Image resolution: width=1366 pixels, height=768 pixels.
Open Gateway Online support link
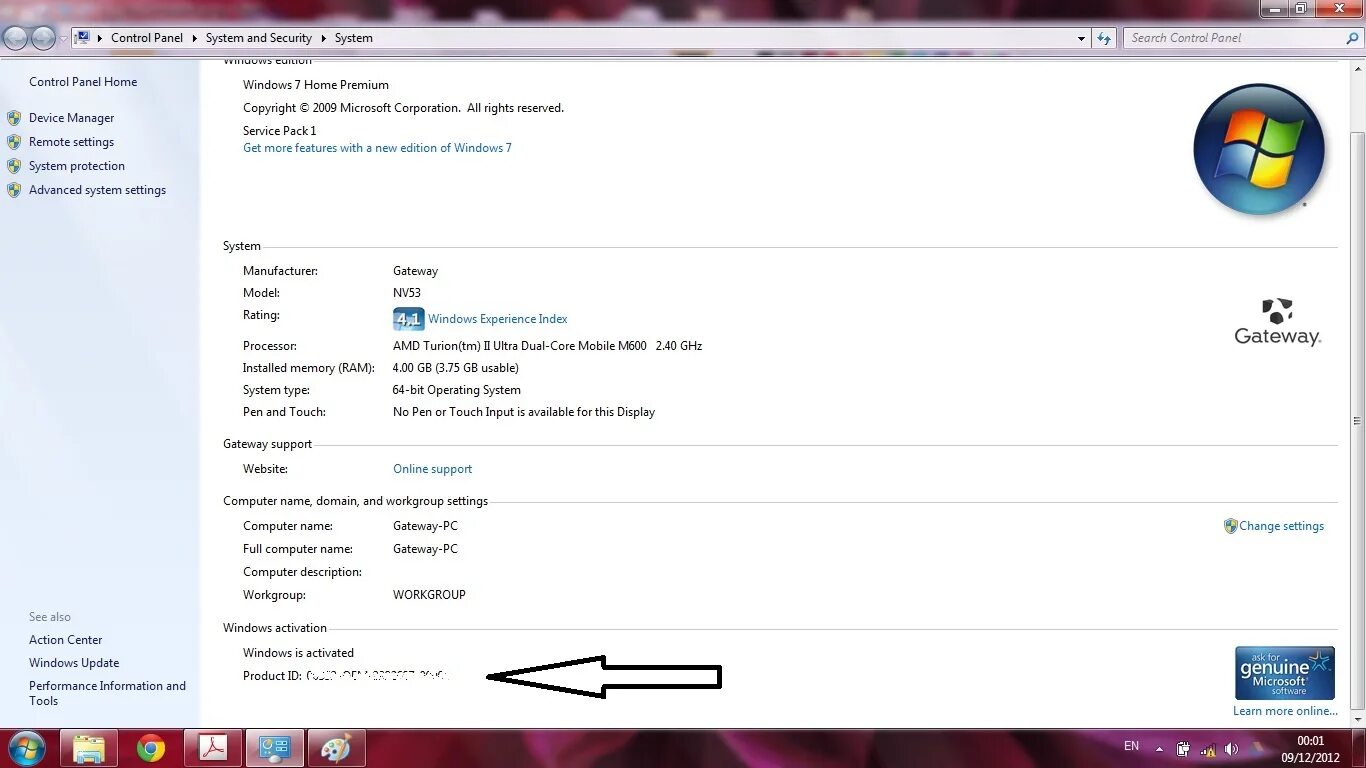pyautogui.click(x=432, y=469)
